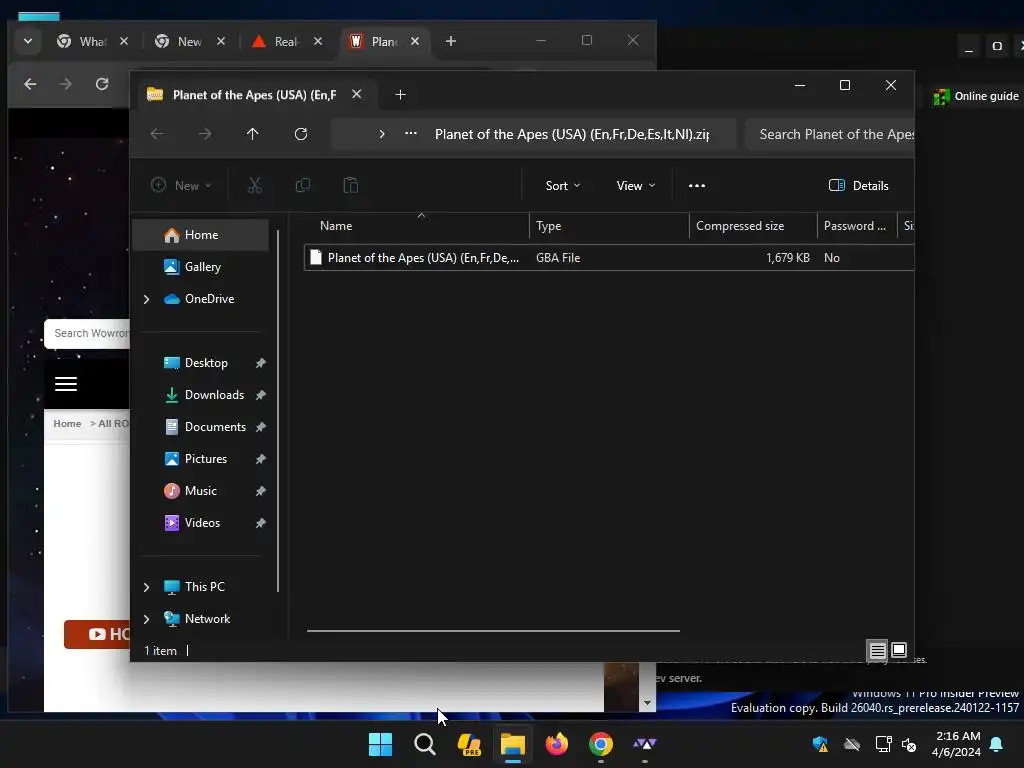
Task: Click the Online guide link
Action: point(976,97)
